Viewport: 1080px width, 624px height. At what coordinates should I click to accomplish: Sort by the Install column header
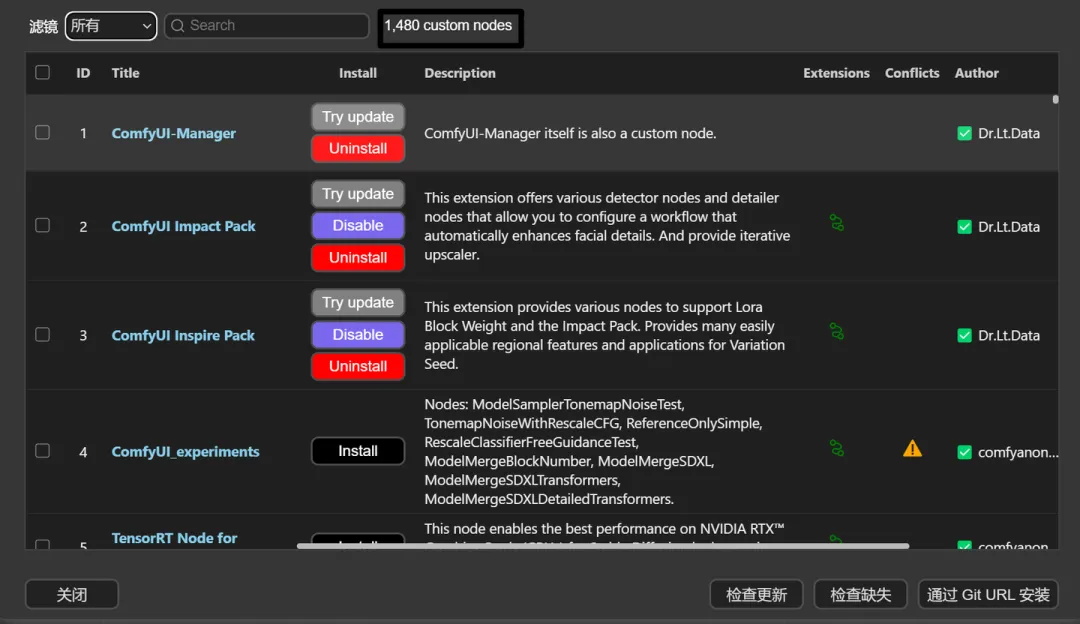(357, 73)
